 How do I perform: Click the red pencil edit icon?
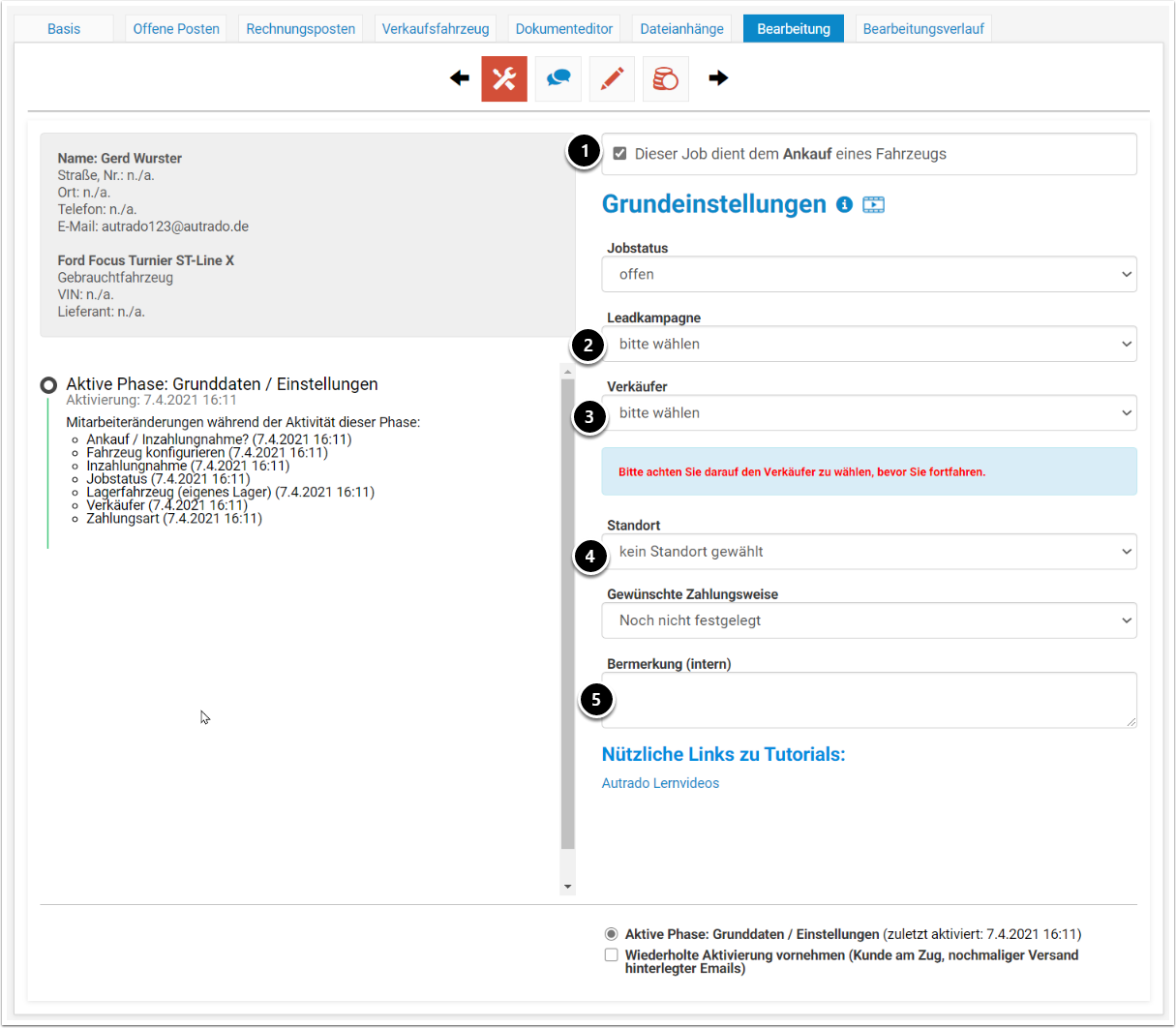pyautogui.click(x=612, y=78)
